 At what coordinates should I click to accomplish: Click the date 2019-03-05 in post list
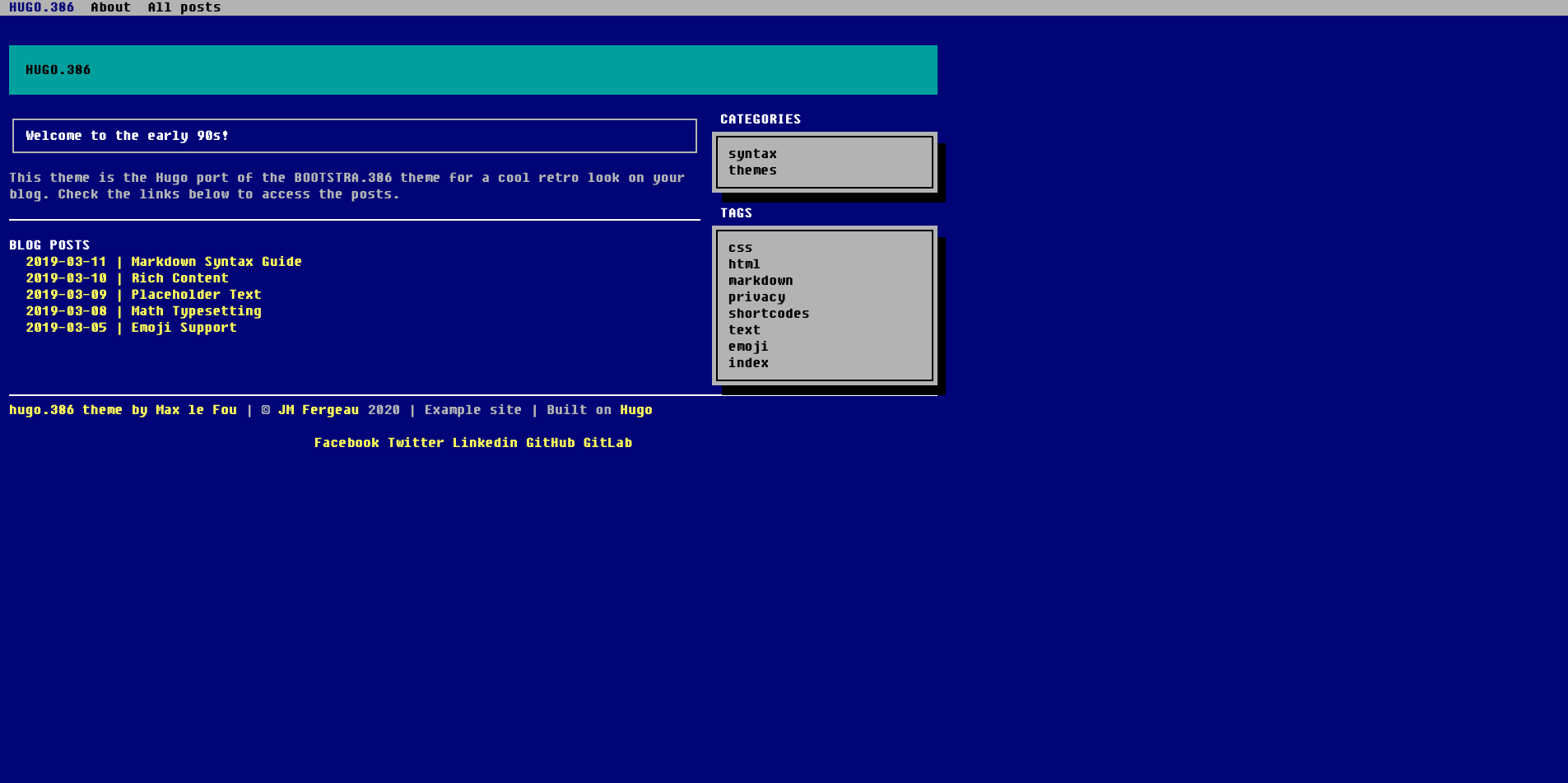[x=66, y=328]
